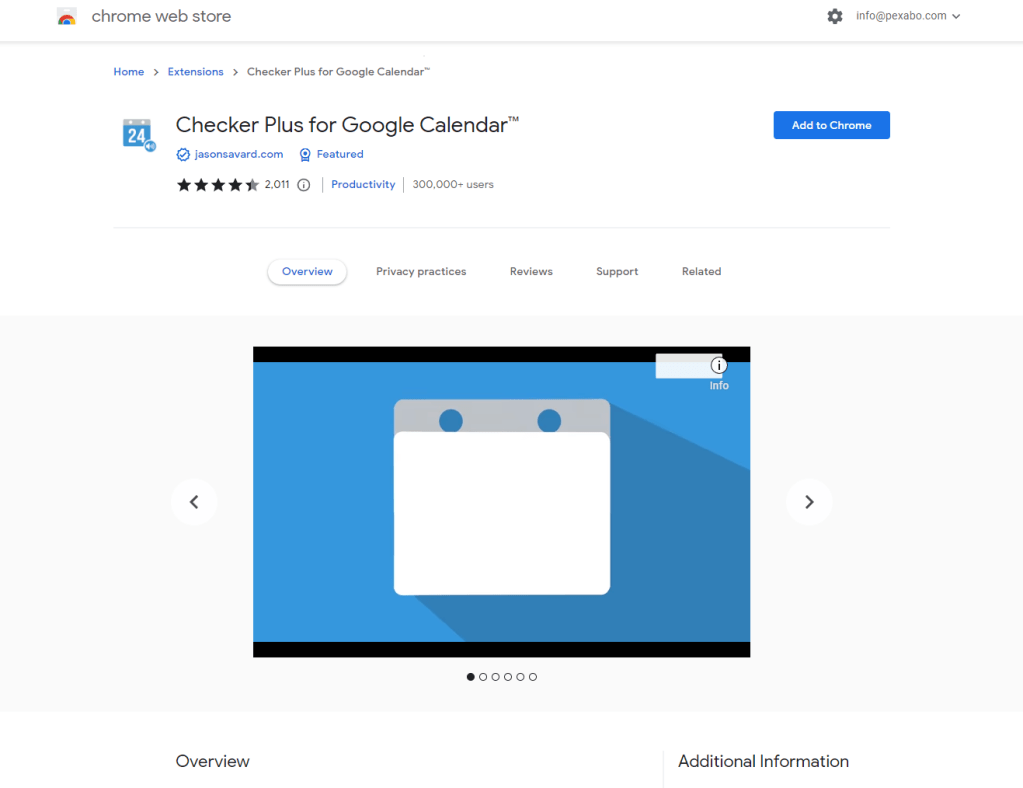Click the Chrome Web Store rainbow logo
This screenshot has height=788, width=1023.
coord(67,16)
